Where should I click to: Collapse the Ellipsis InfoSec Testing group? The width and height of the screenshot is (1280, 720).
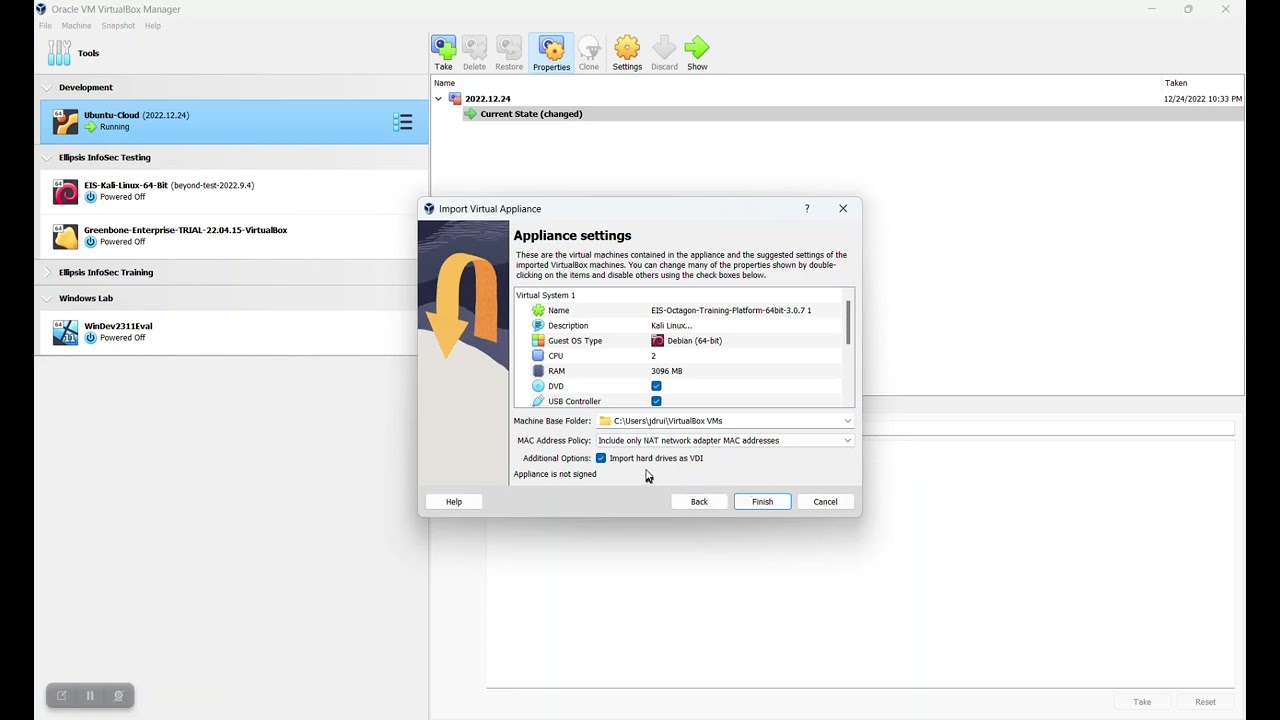(x=47, y=158)
